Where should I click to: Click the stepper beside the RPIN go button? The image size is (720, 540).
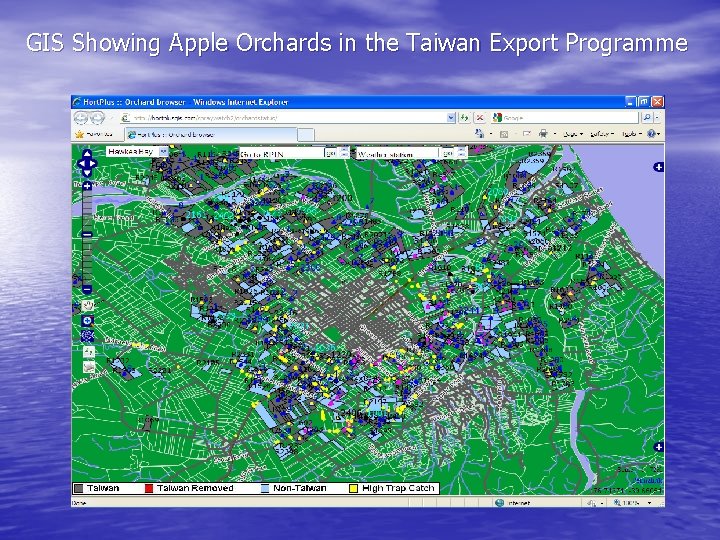coord(344,153)
